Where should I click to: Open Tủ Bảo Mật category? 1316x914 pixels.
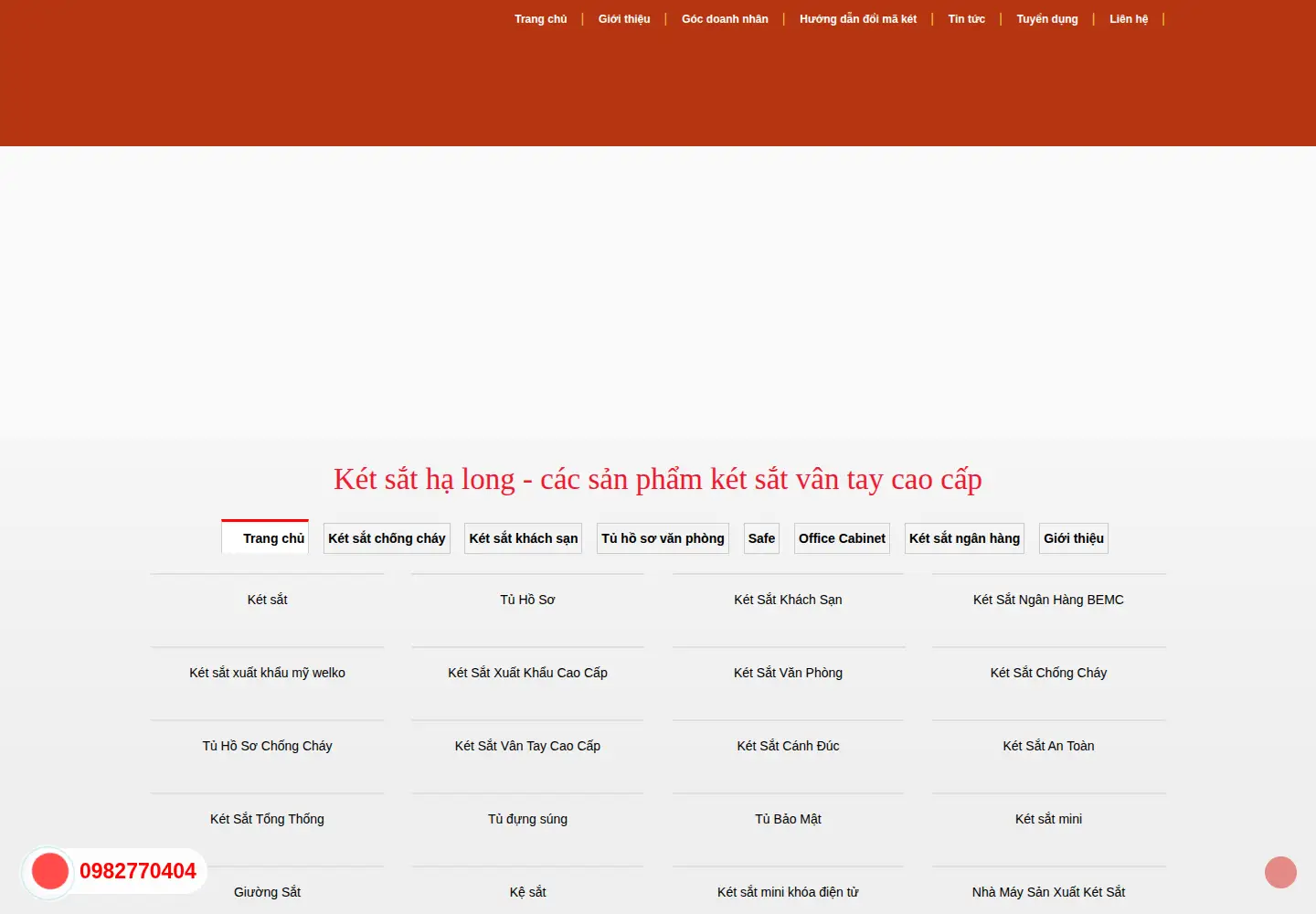click(x=788, y=819)
